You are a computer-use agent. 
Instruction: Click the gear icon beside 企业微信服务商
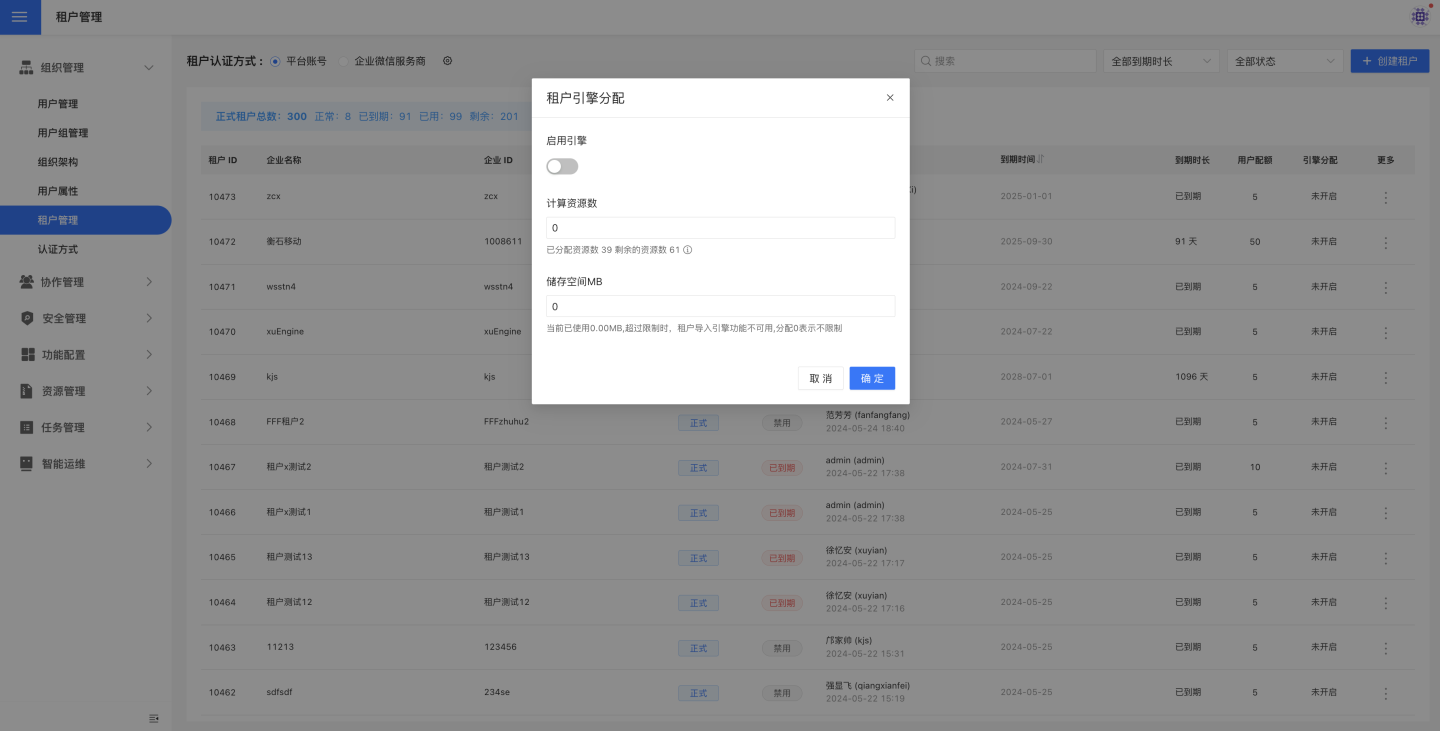pos(447,61)
